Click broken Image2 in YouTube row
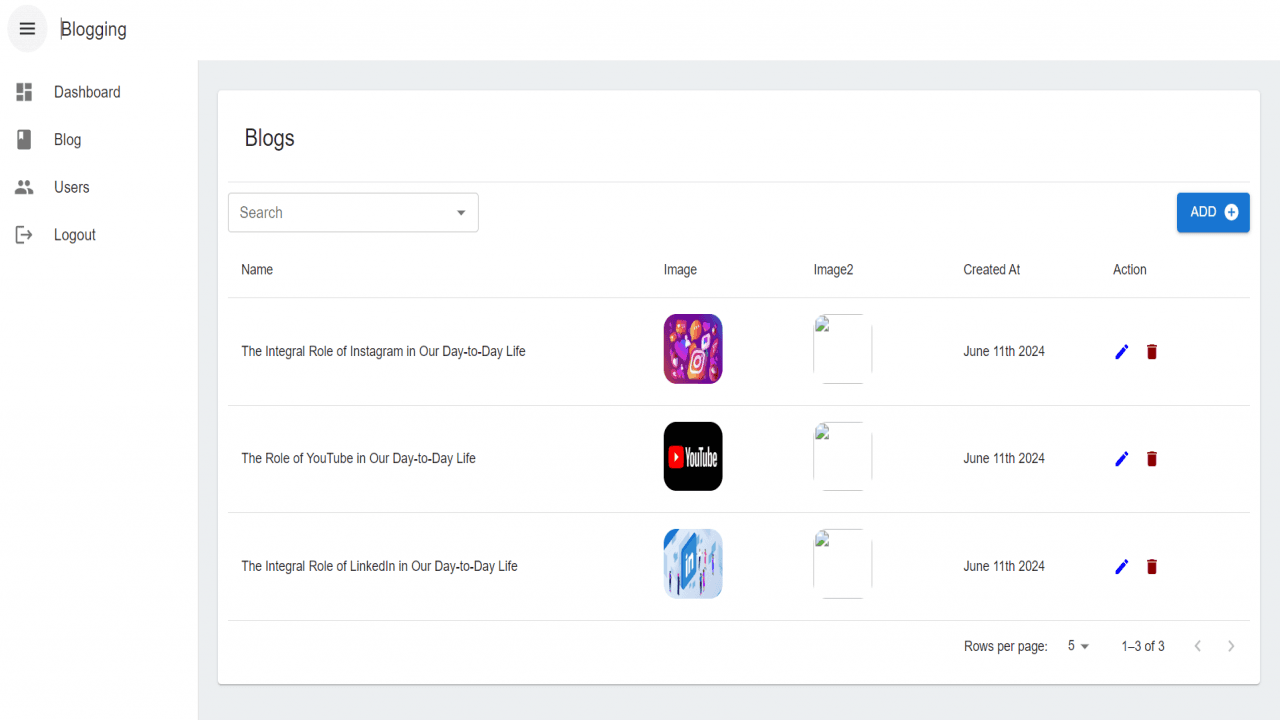 pyautogui.click(x=843, y=456)
